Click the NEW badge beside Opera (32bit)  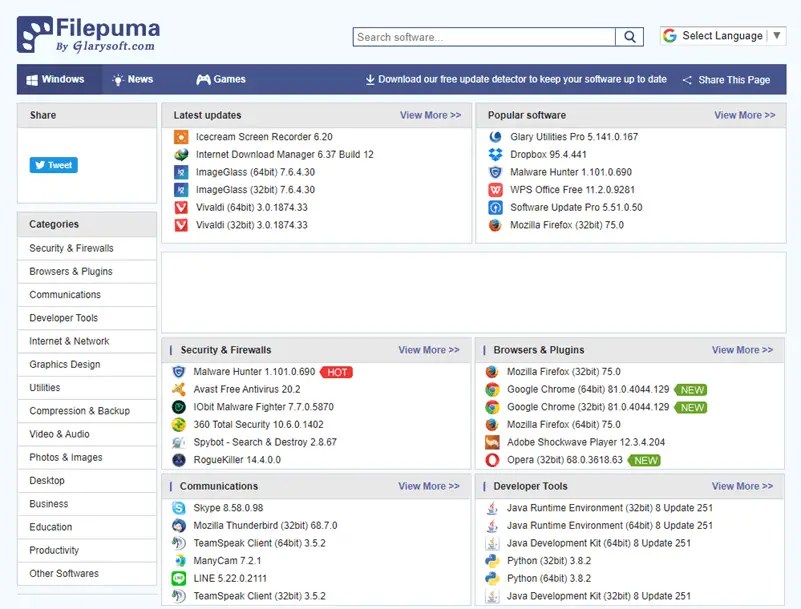[645, 460]
